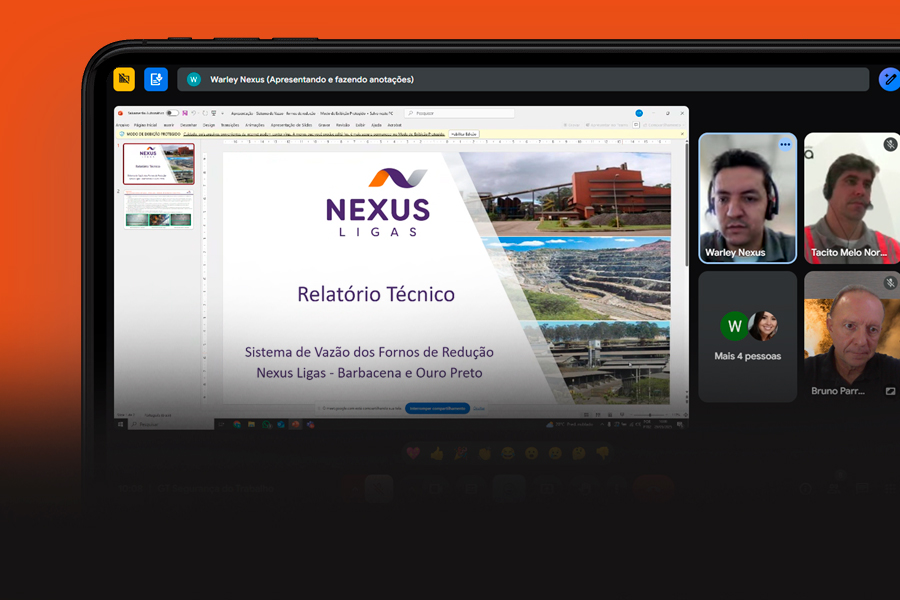The image size is (900, 600).
Task: Click the weather widget in shared taskbar
Action: pyautogui.click(x=570, y=425)
